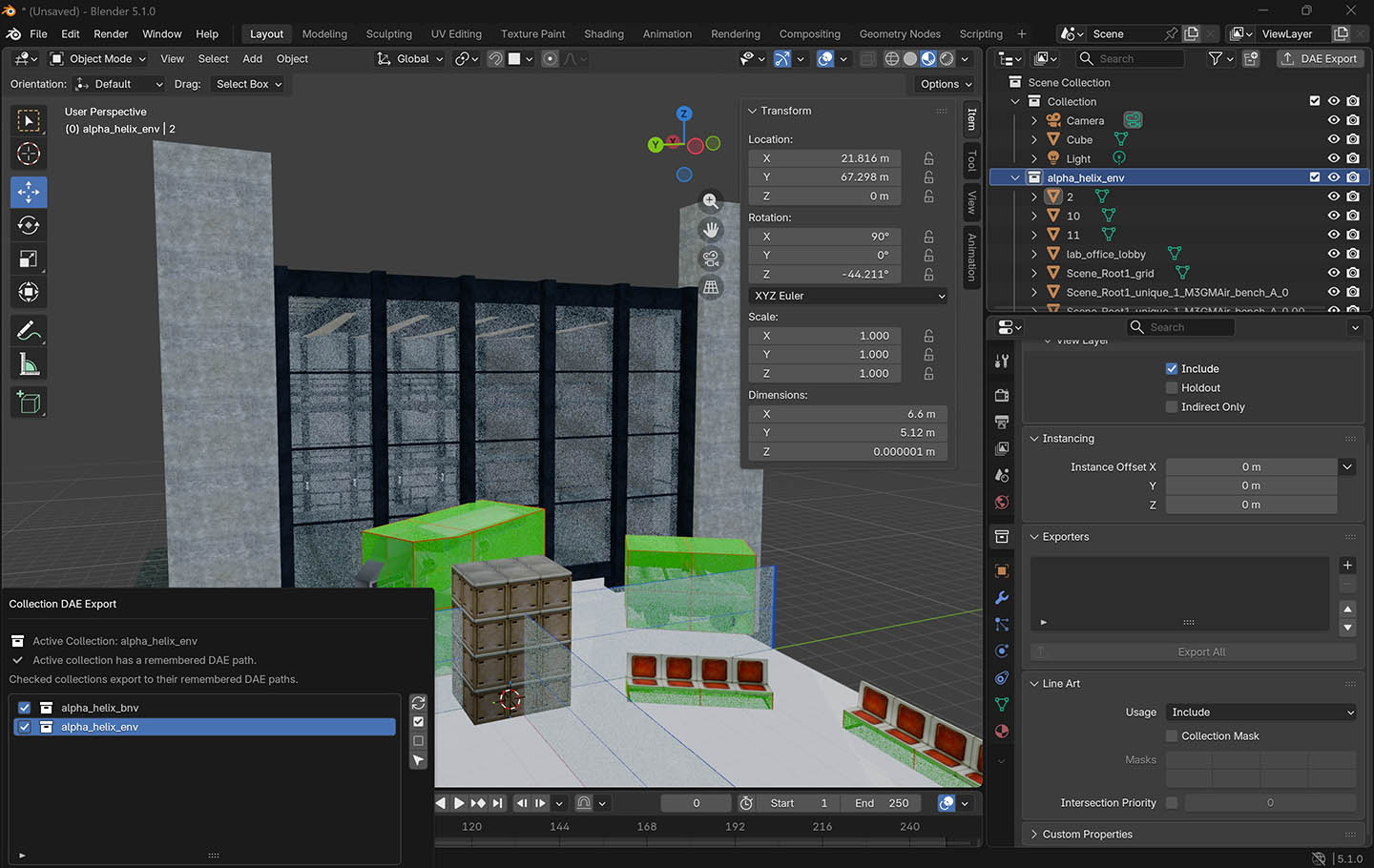The width and height of the screenshot is (1374, 868).
Task: Click the Add Cube tool
Action: [x=29, y=403]
